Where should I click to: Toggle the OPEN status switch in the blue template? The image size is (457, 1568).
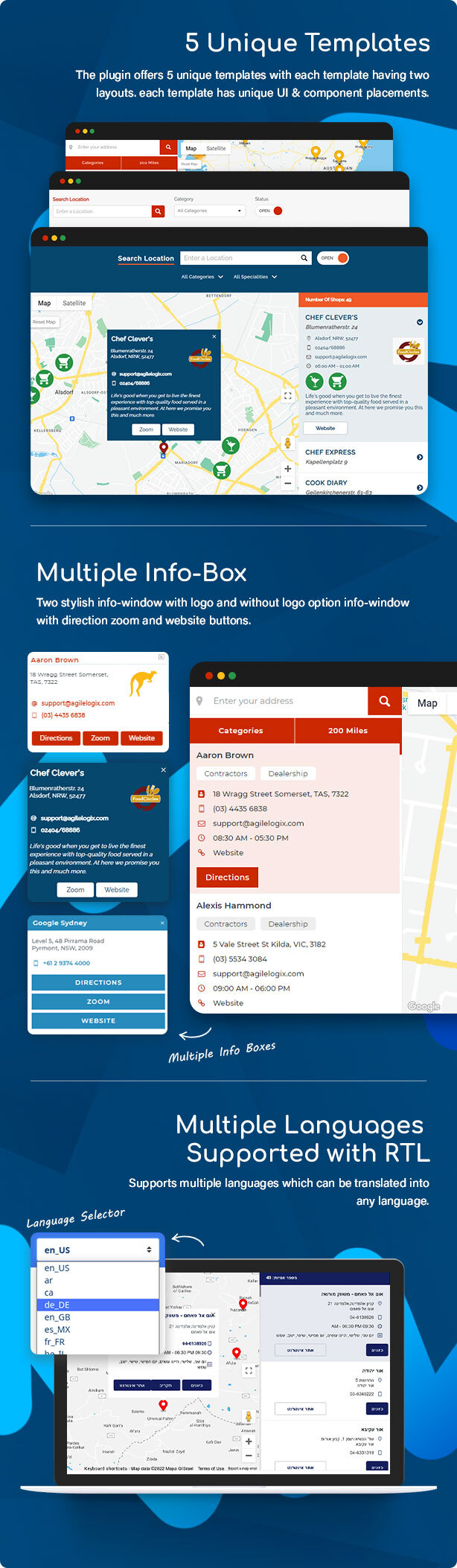point(334,258)
